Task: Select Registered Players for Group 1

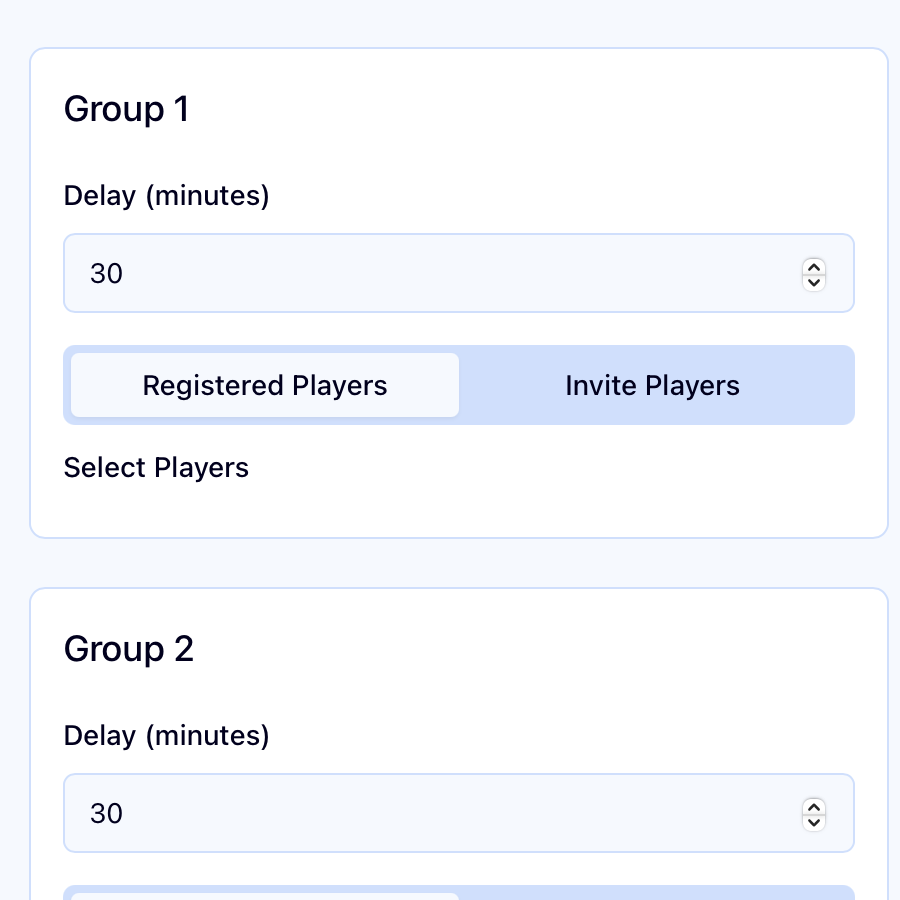Action: point(264,385)
